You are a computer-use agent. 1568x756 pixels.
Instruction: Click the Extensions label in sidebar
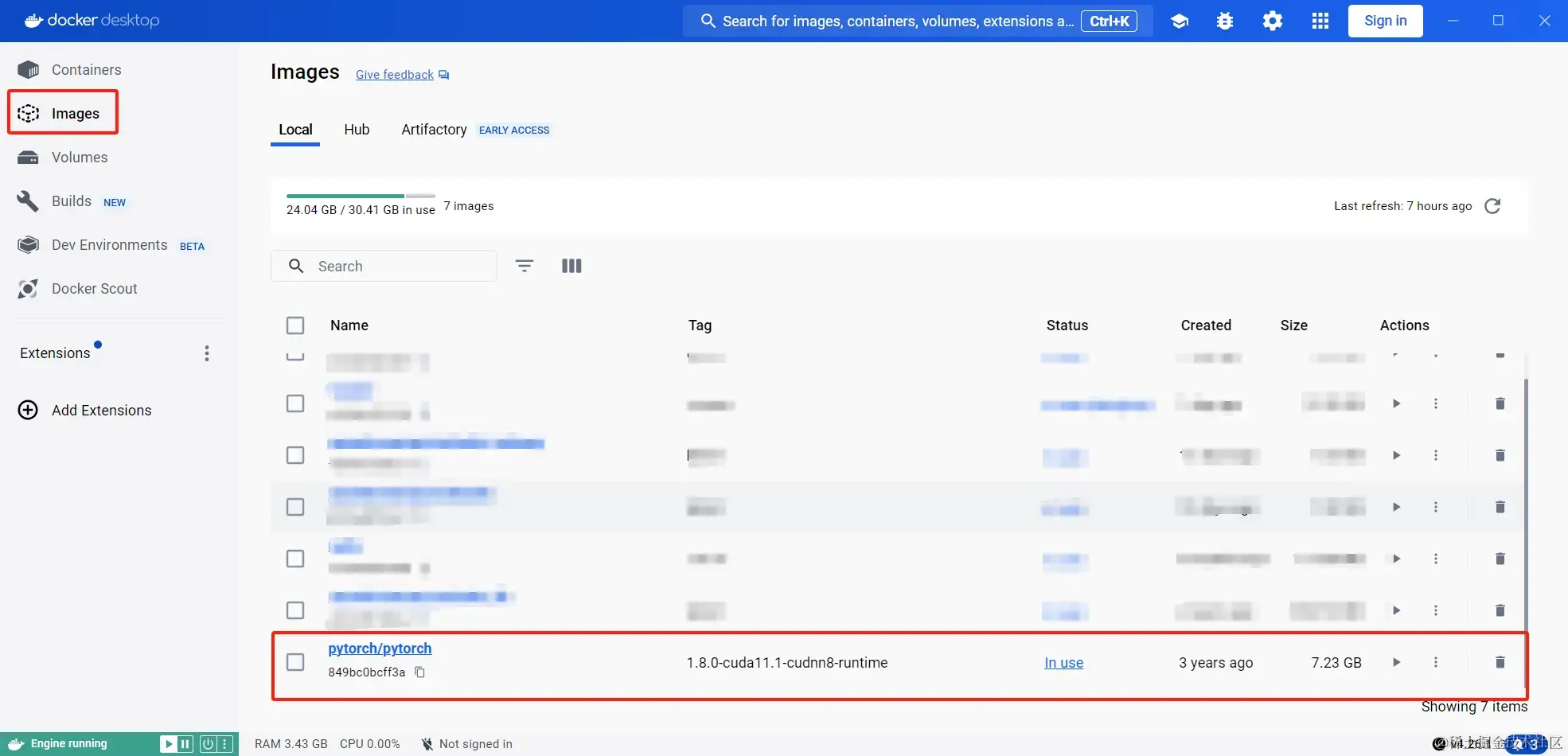[x=55, y=353]
